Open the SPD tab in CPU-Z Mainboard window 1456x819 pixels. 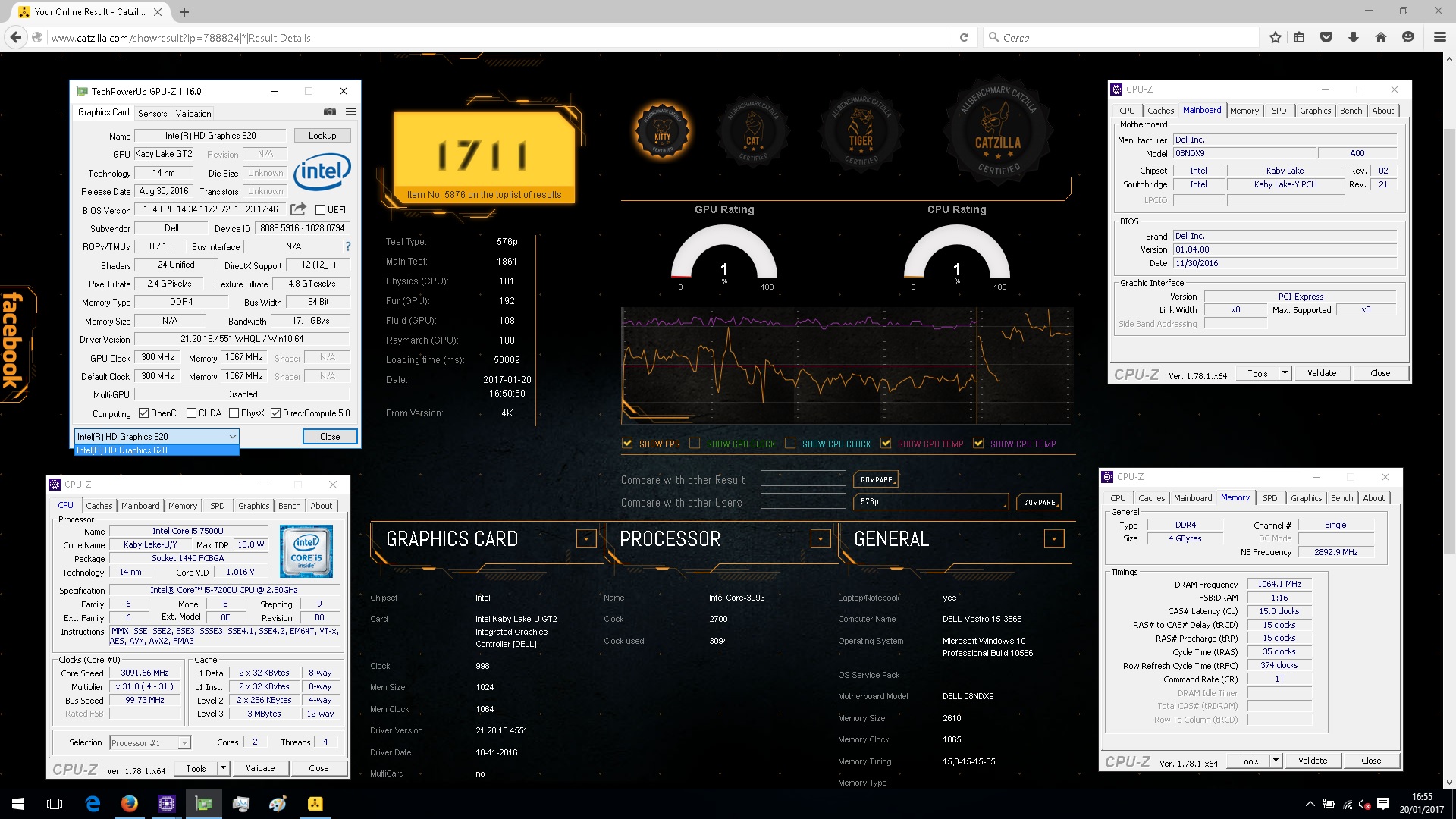1279,111
